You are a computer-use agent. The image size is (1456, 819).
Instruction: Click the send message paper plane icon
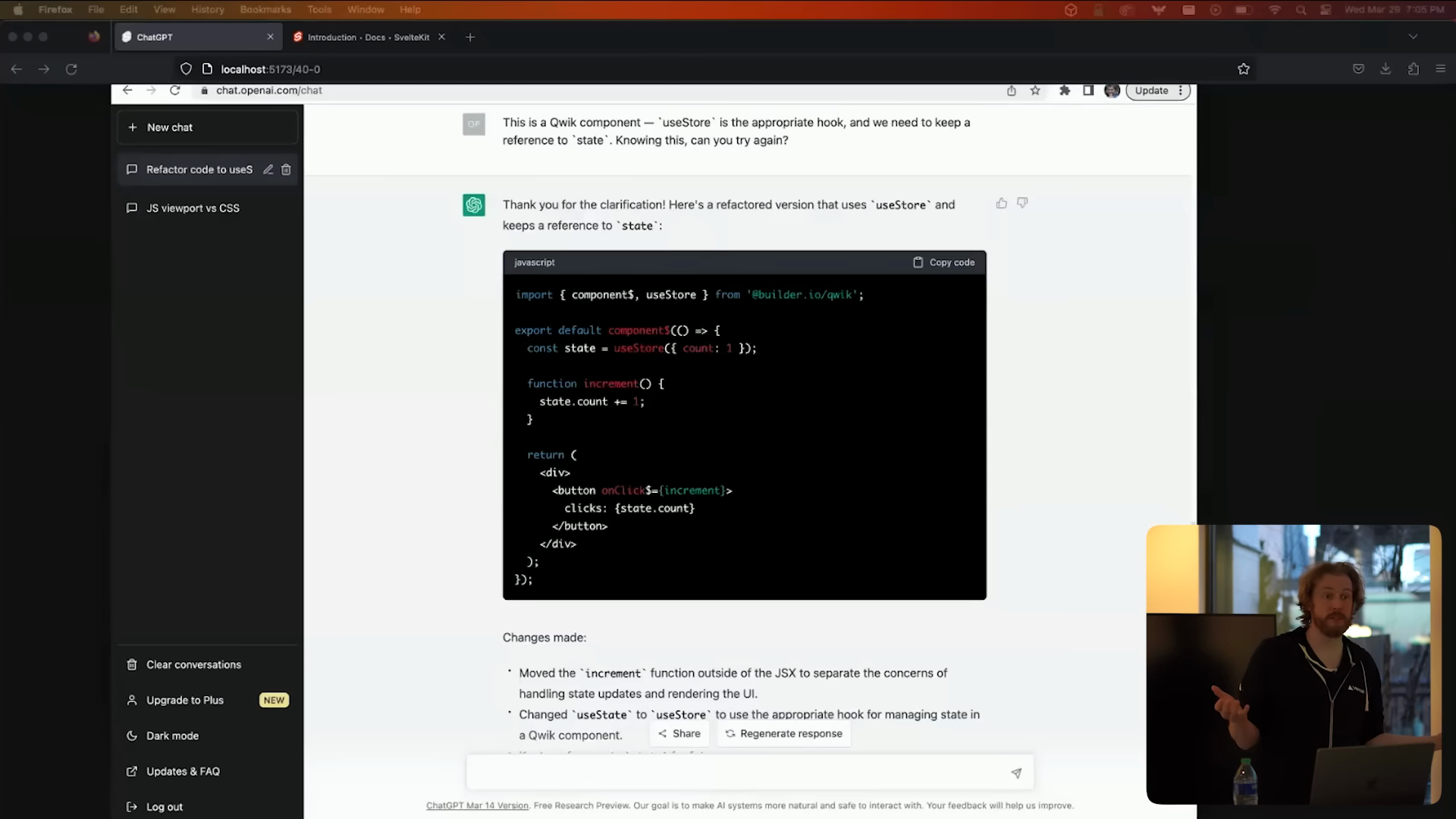(1016, 773)
